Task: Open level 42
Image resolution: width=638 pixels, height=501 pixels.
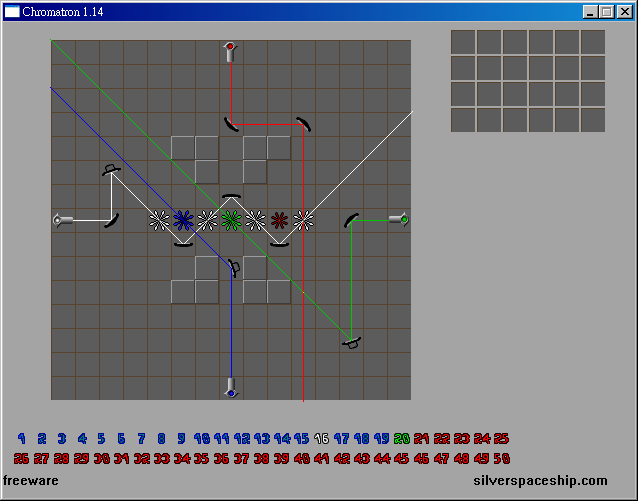Action: click(342, 459)
